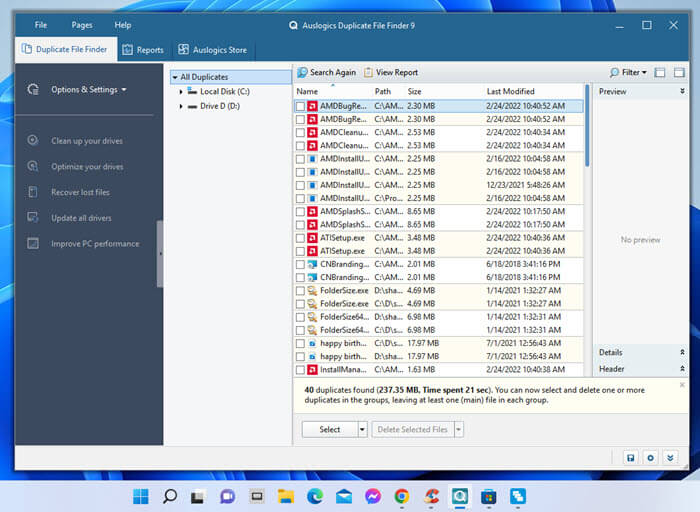Toggle the left layout pane icon in toolbar
Screen dimensions: 700x512
point(660,72)
